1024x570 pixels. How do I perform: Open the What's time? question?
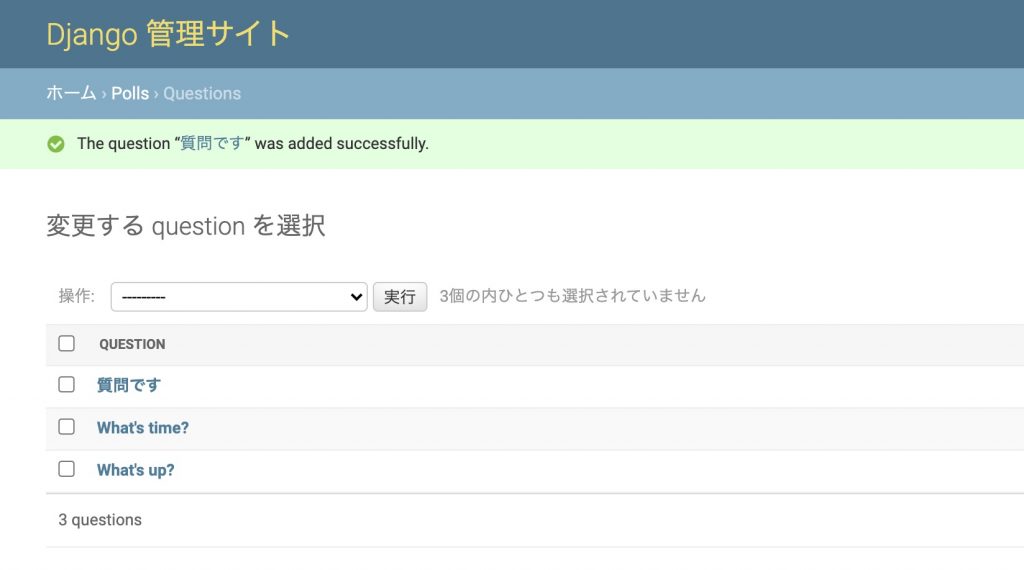coord(143,428)
